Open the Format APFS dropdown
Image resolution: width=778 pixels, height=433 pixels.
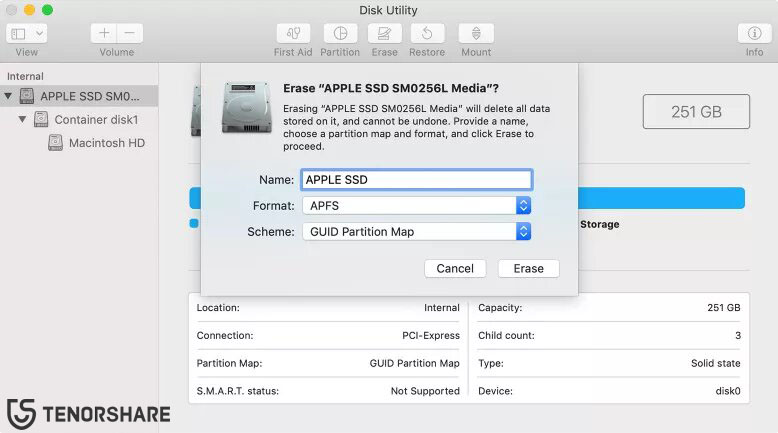417,205
